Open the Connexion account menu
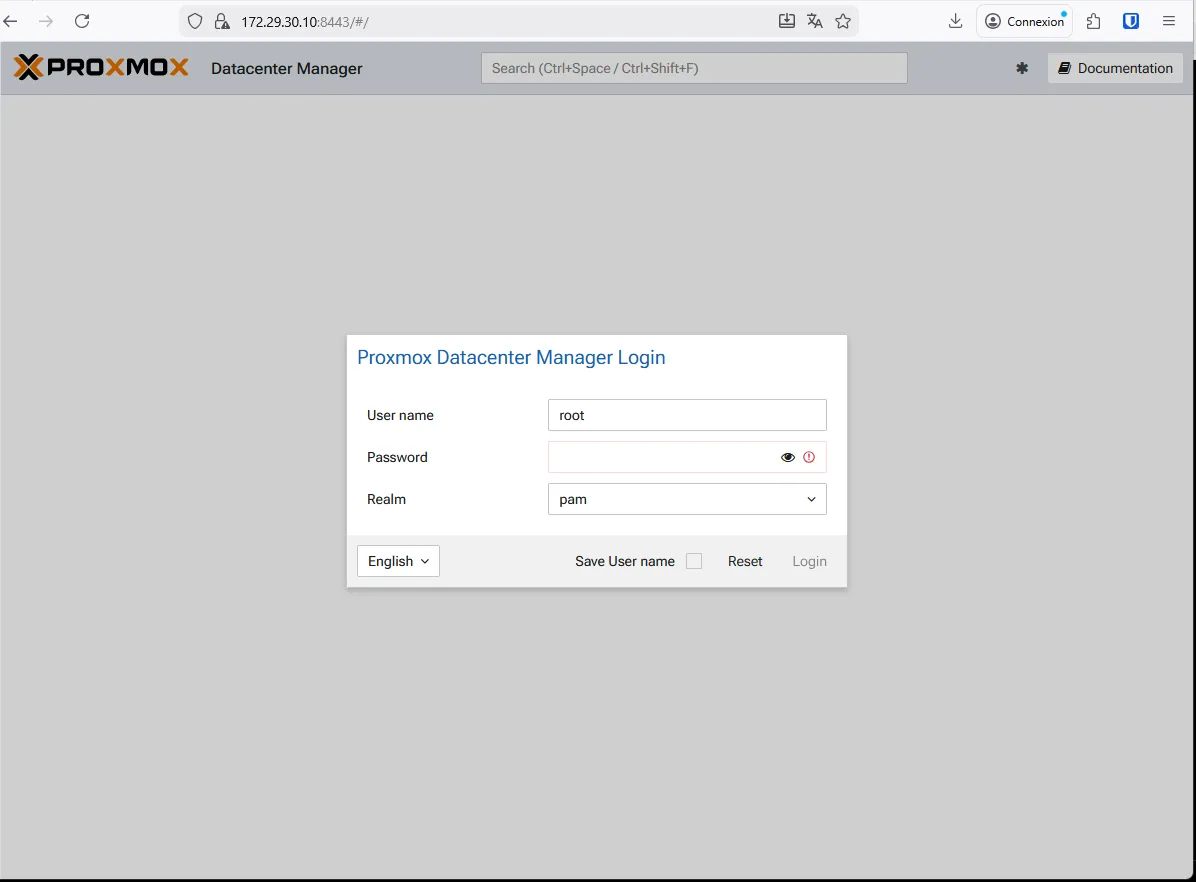1196x882 pixels. 1024,21
